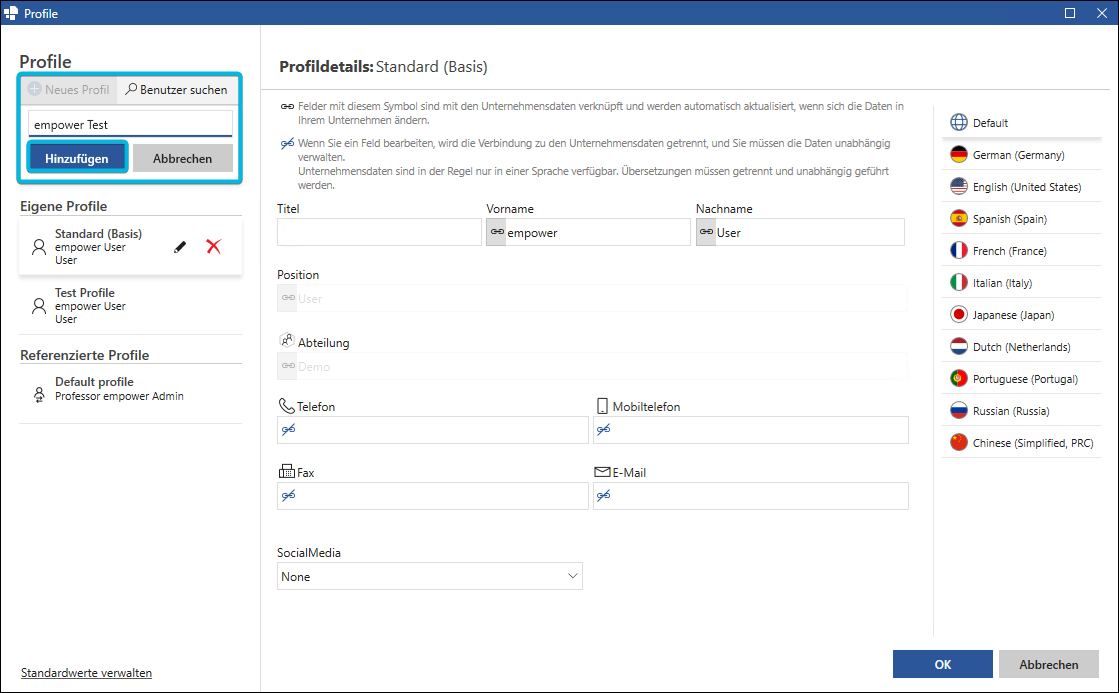Select French (France) language
This screenshot has height=693, width=1119.
(1022, 251)
